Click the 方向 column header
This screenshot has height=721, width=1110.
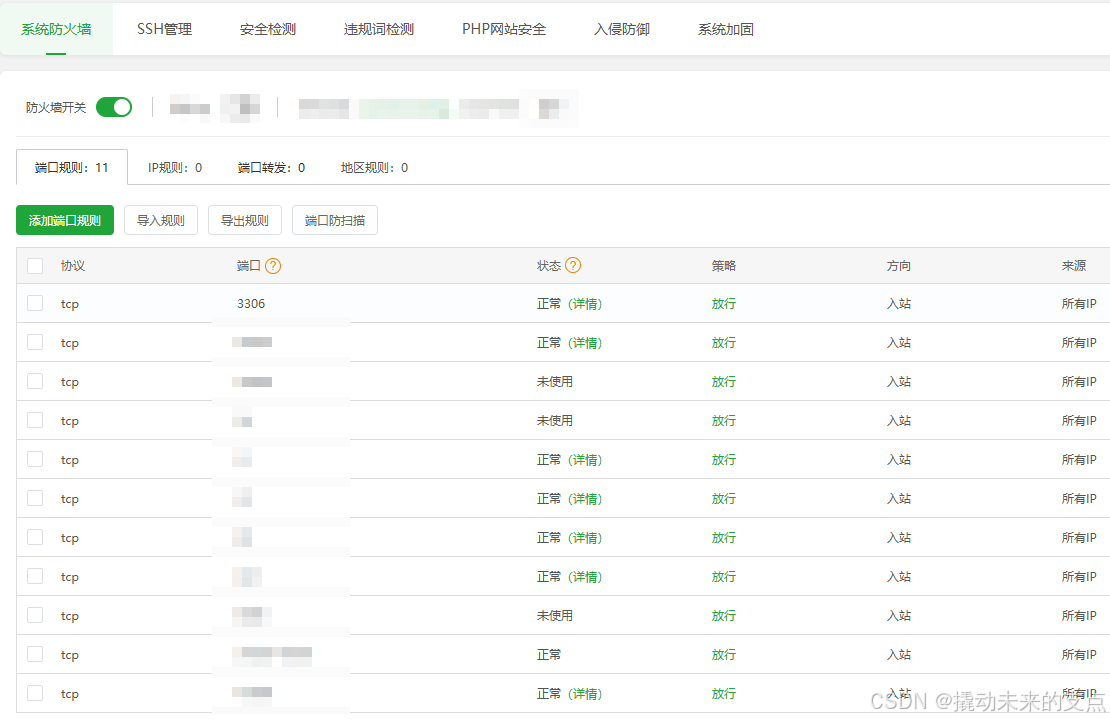[898, 266]
